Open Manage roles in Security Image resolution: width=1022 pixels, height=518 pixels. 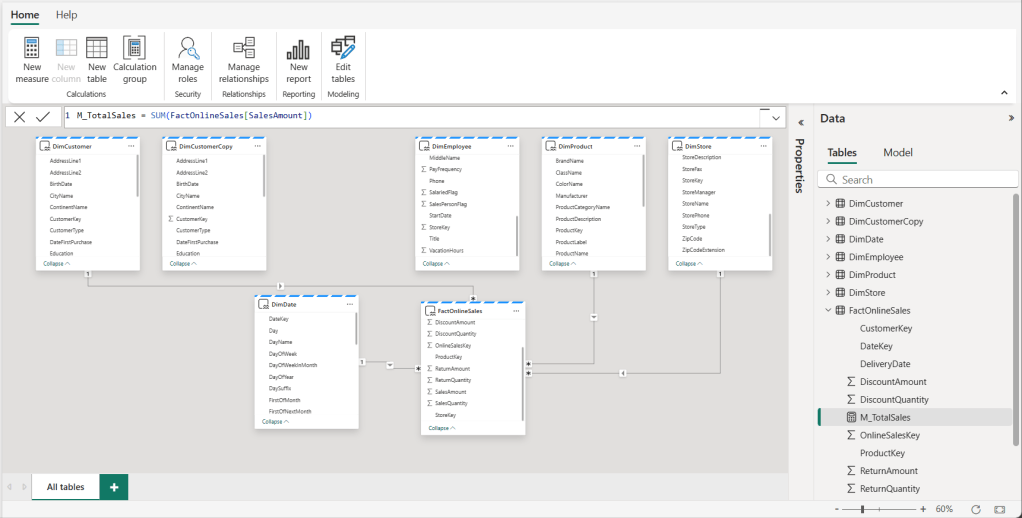pyautogui.click(x=188, y=48)
